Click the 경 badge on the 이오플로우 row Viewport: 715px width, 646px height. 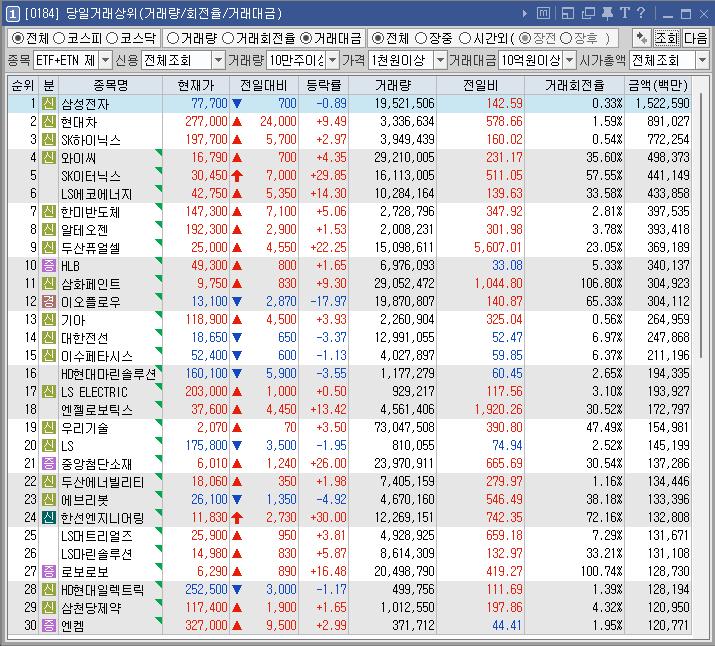49,301
